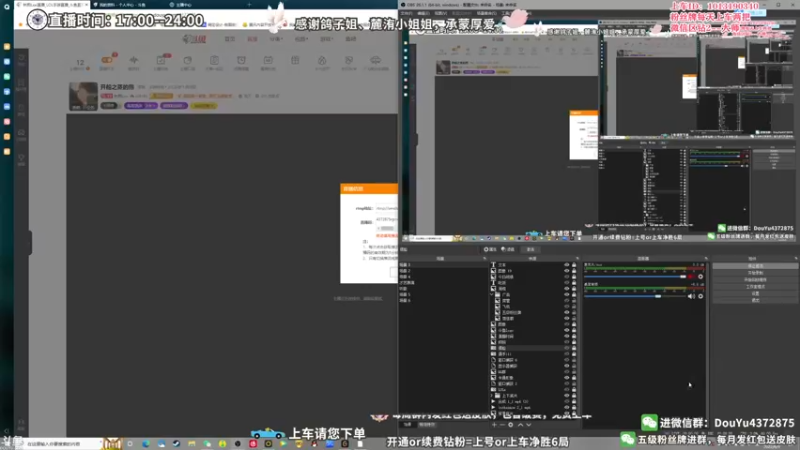Click the yellow icon atop left sidebar
This screenshot has width=800, height=450.
[7, 46]
